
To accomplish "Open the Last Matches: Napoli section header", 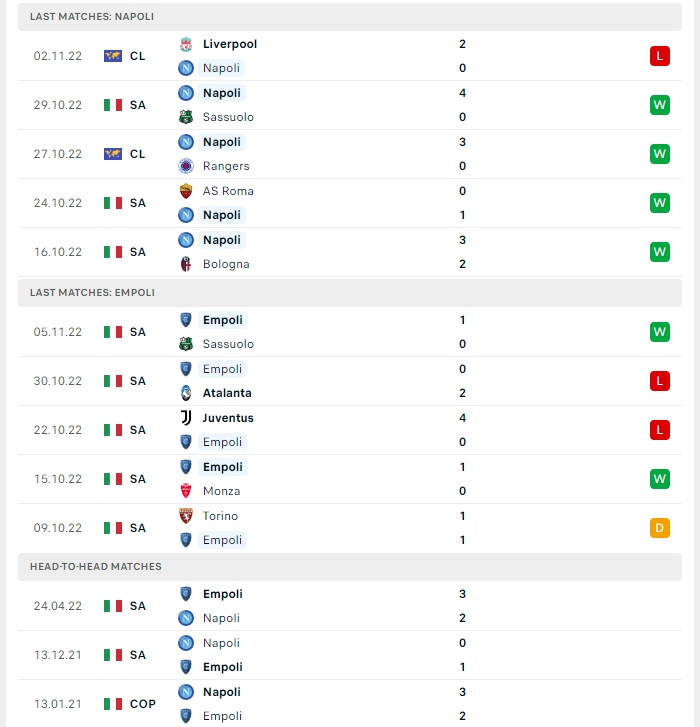I will (x=350, y=17).
